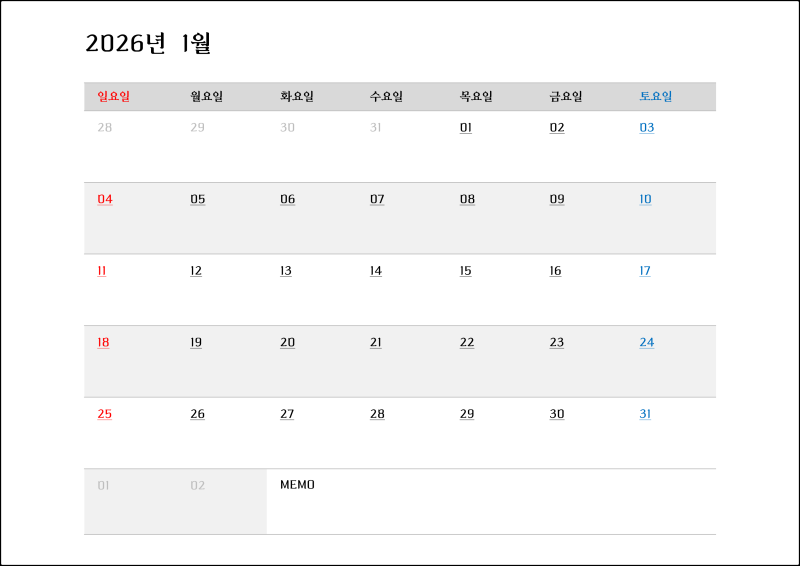Select the 토요일 column header
This screenshot has height=566, width=800.
656,96
